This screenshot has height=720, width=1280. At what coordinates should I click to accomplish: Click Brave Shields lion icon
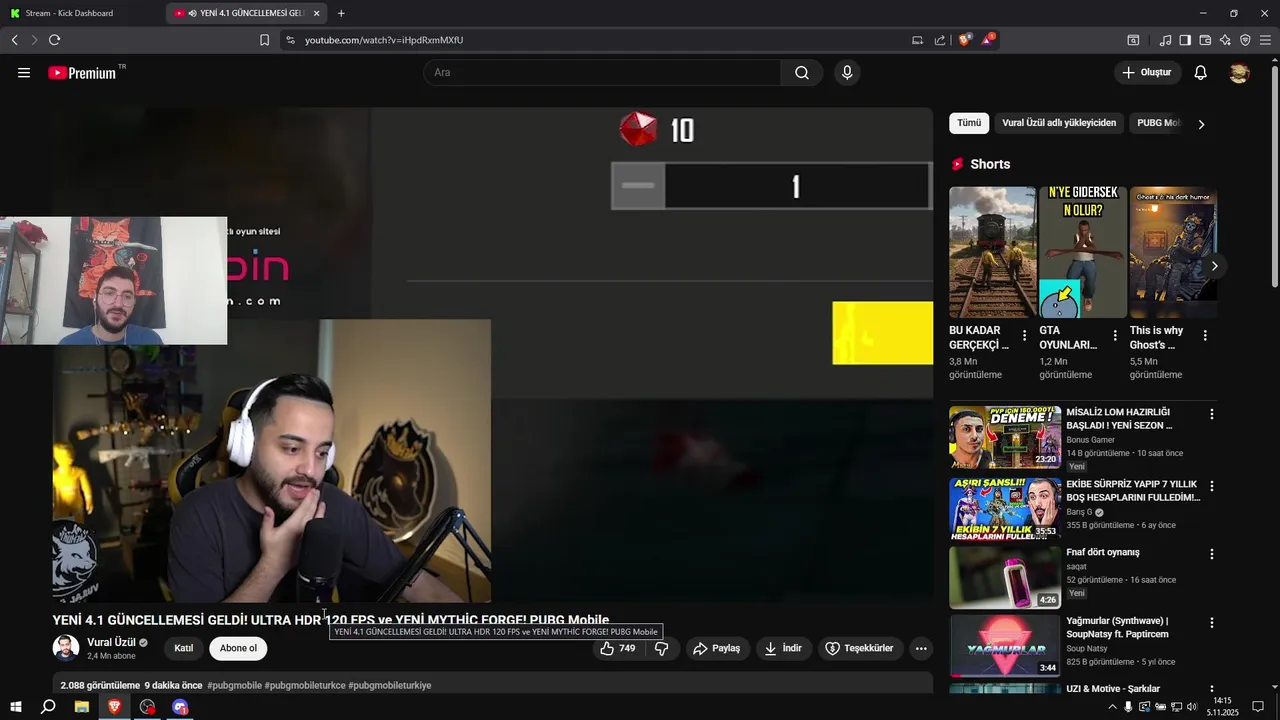point(964,40)
